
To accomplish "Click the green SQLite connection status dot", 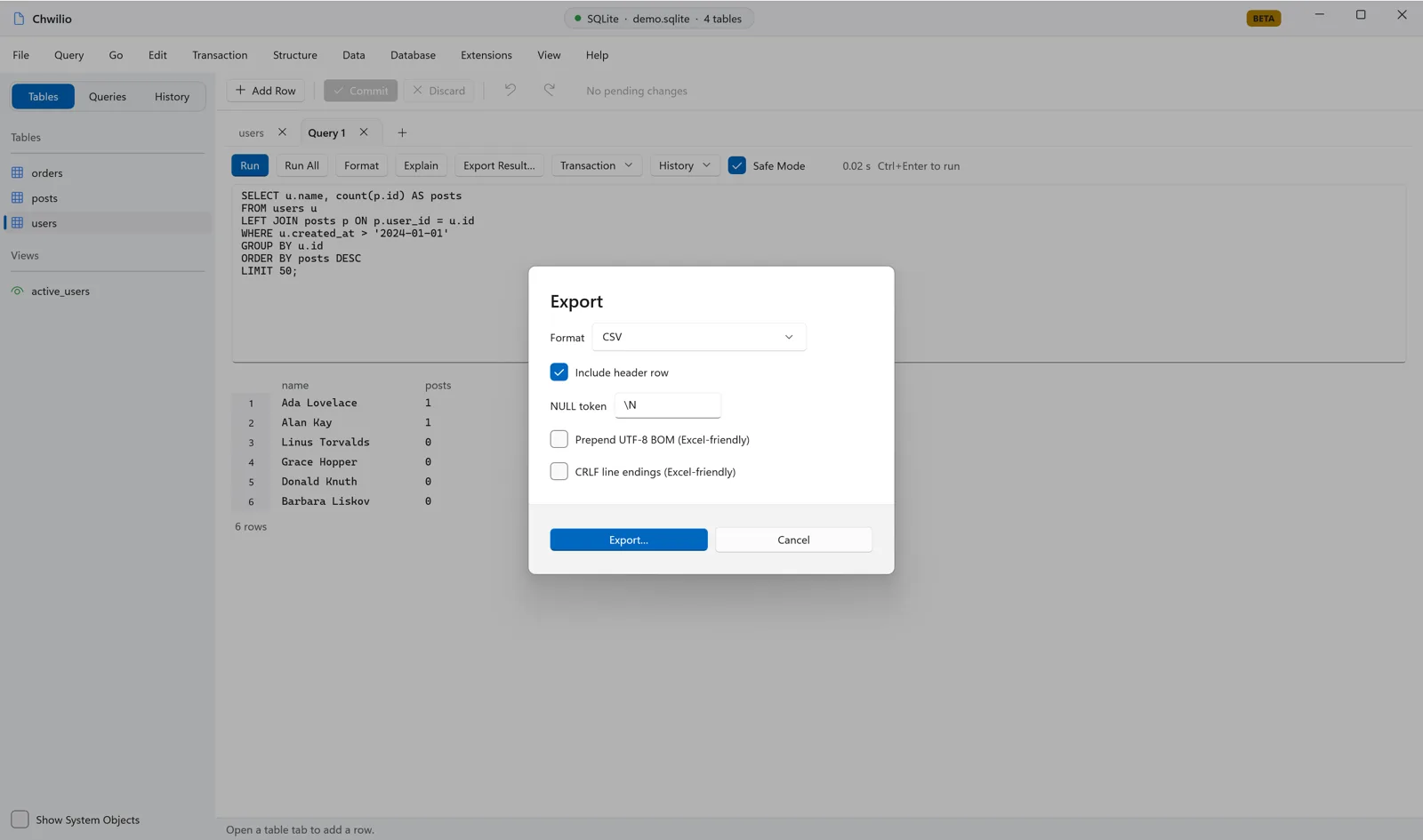I will point(577,18).
